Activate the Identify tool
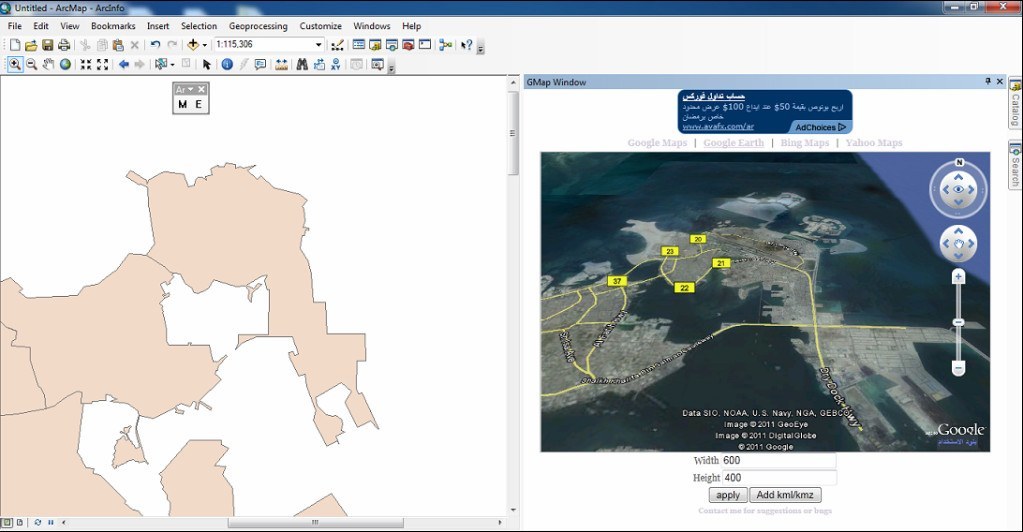Screen dimensions: 1023x532 click(227, 65)
